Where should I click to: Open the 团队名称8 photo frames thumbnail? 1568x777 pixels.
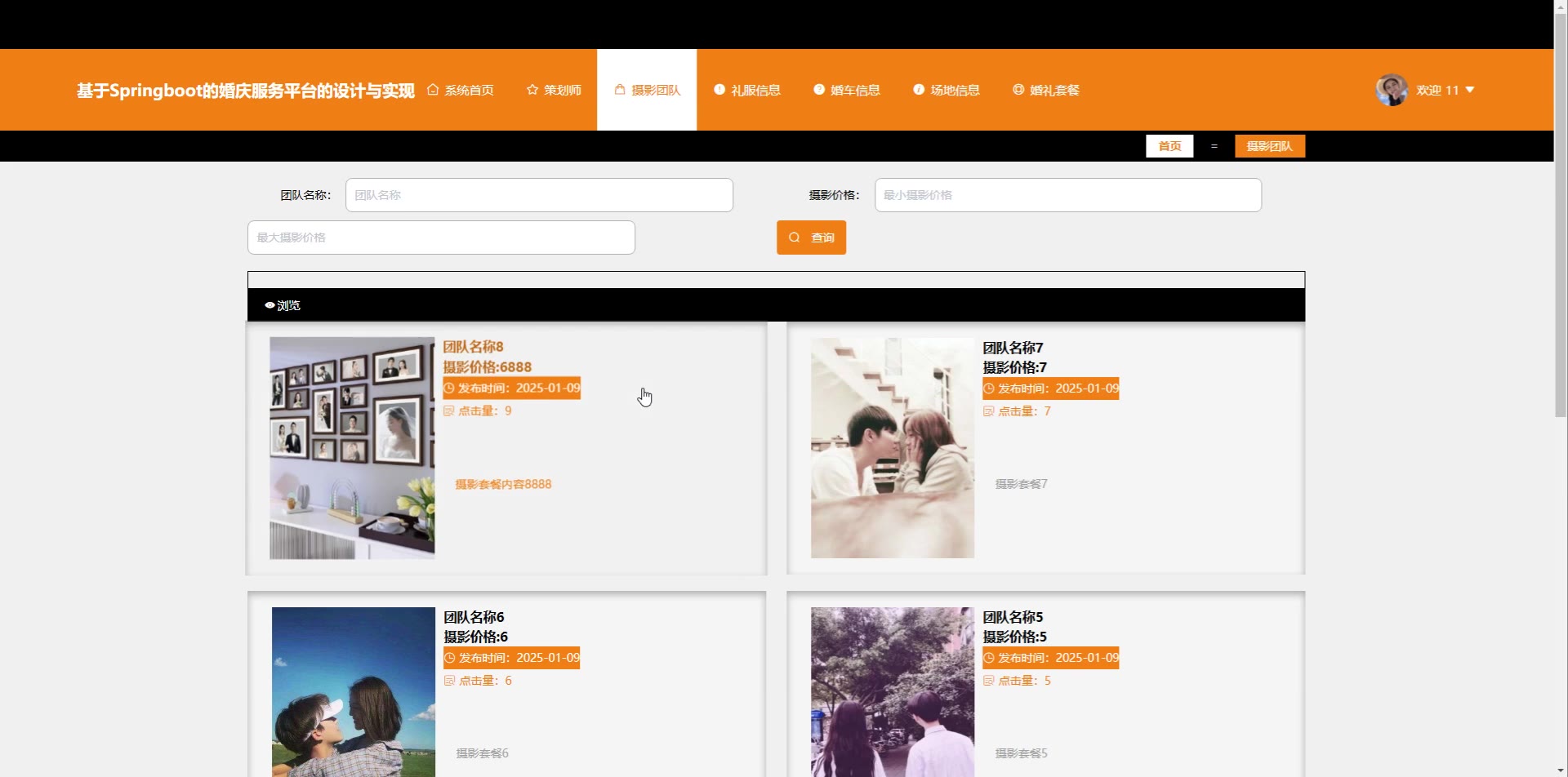pos(352,448)
